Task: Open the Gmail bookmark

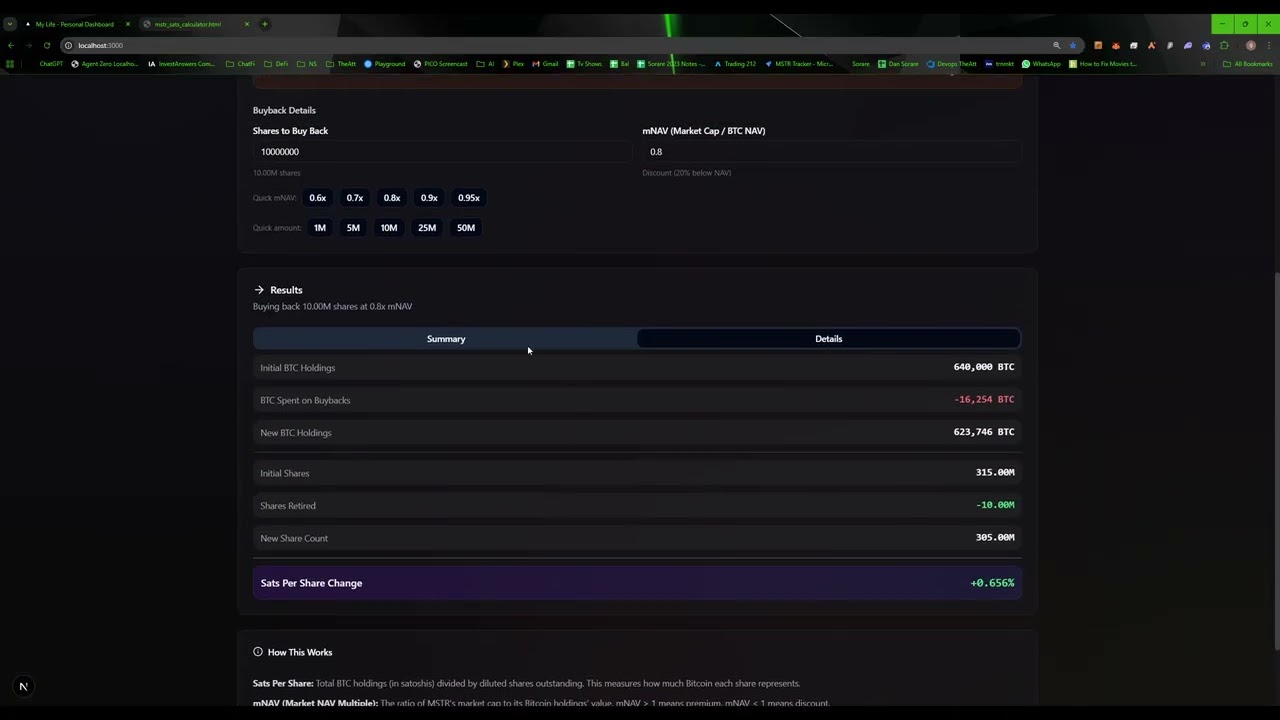Action: (546, 64)
